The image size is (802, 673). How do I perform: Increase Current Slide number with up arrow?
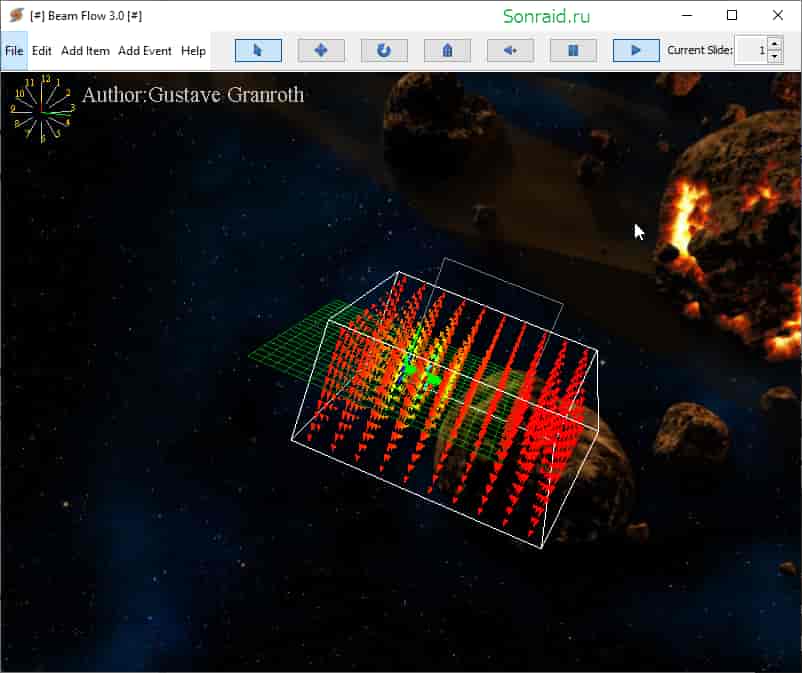[x=774, y=44]
